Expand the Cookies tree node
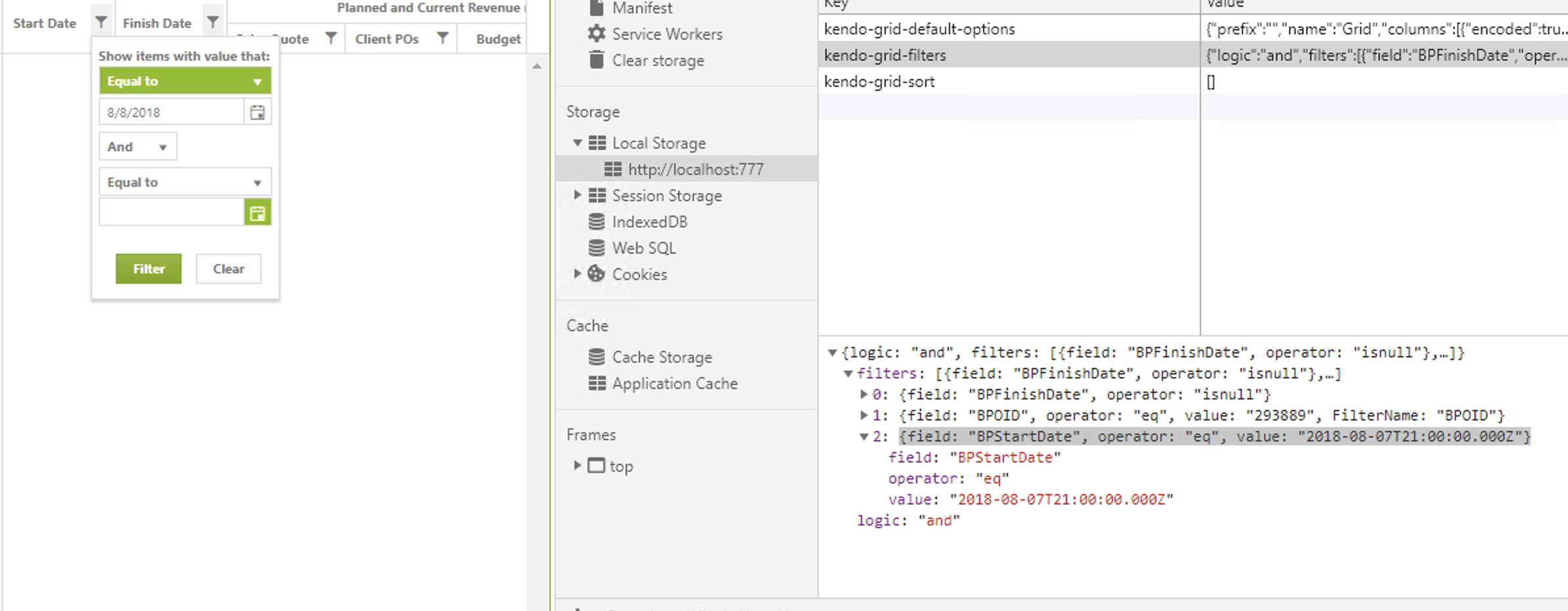 (x=577, y=273)
